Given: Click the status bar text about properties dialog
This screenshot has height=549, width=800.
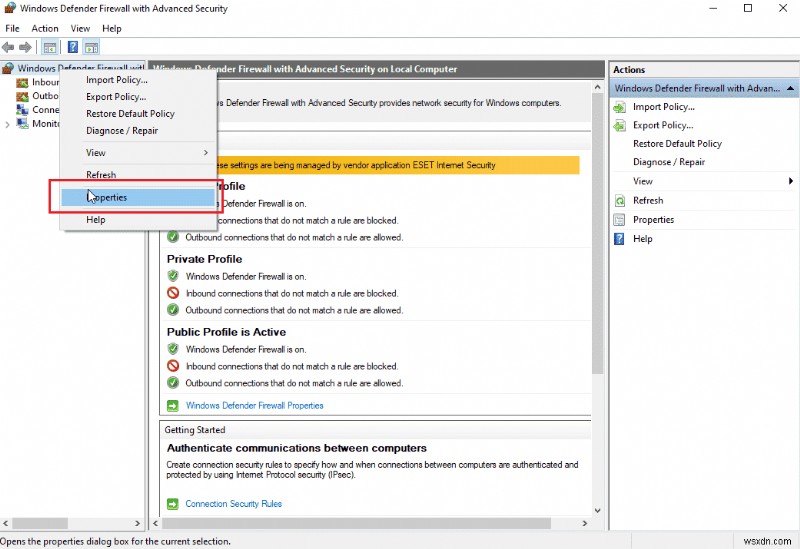Looking at the screenshot, I should (x=115, y=541).
